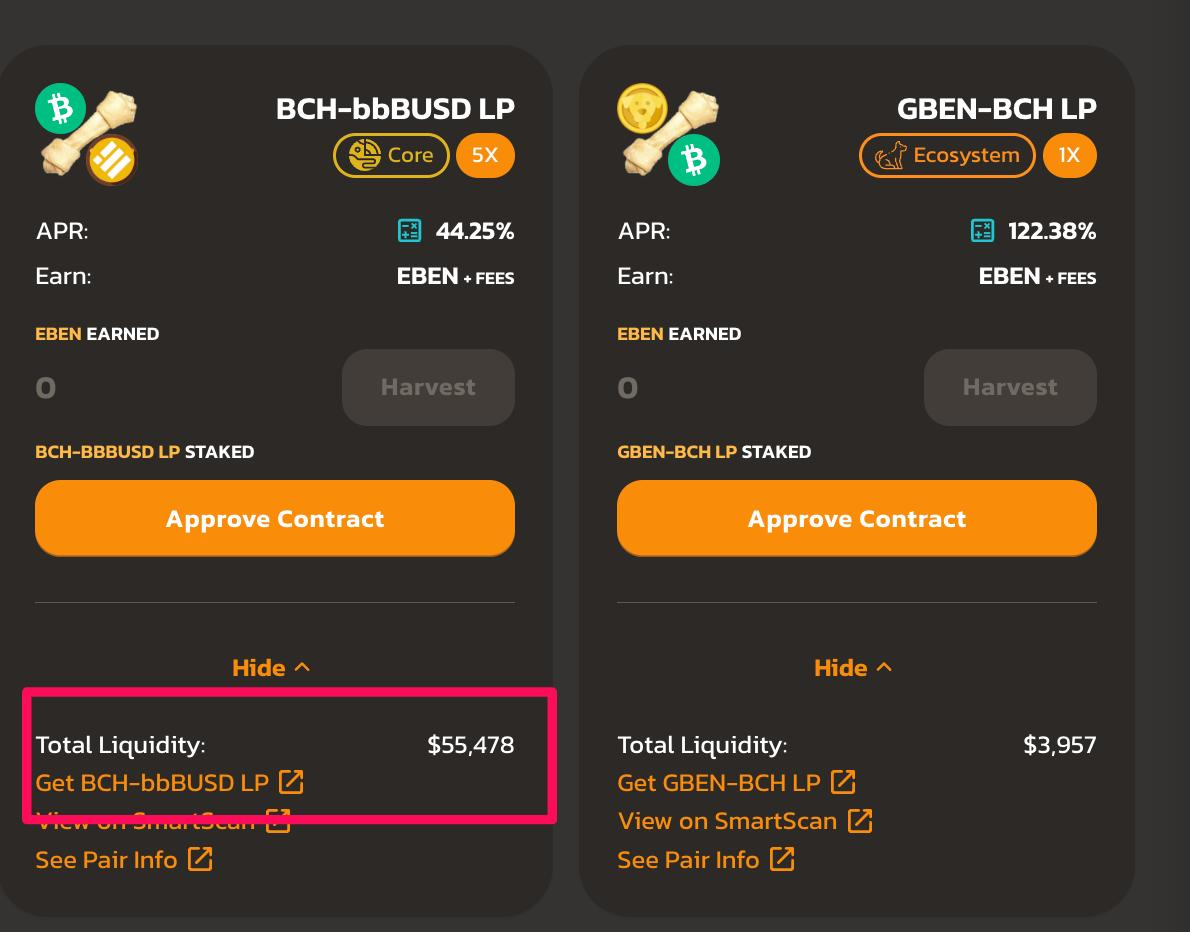
Task: Click external-link icon beside left See Pair Info
Action: (x=200, y=859)
